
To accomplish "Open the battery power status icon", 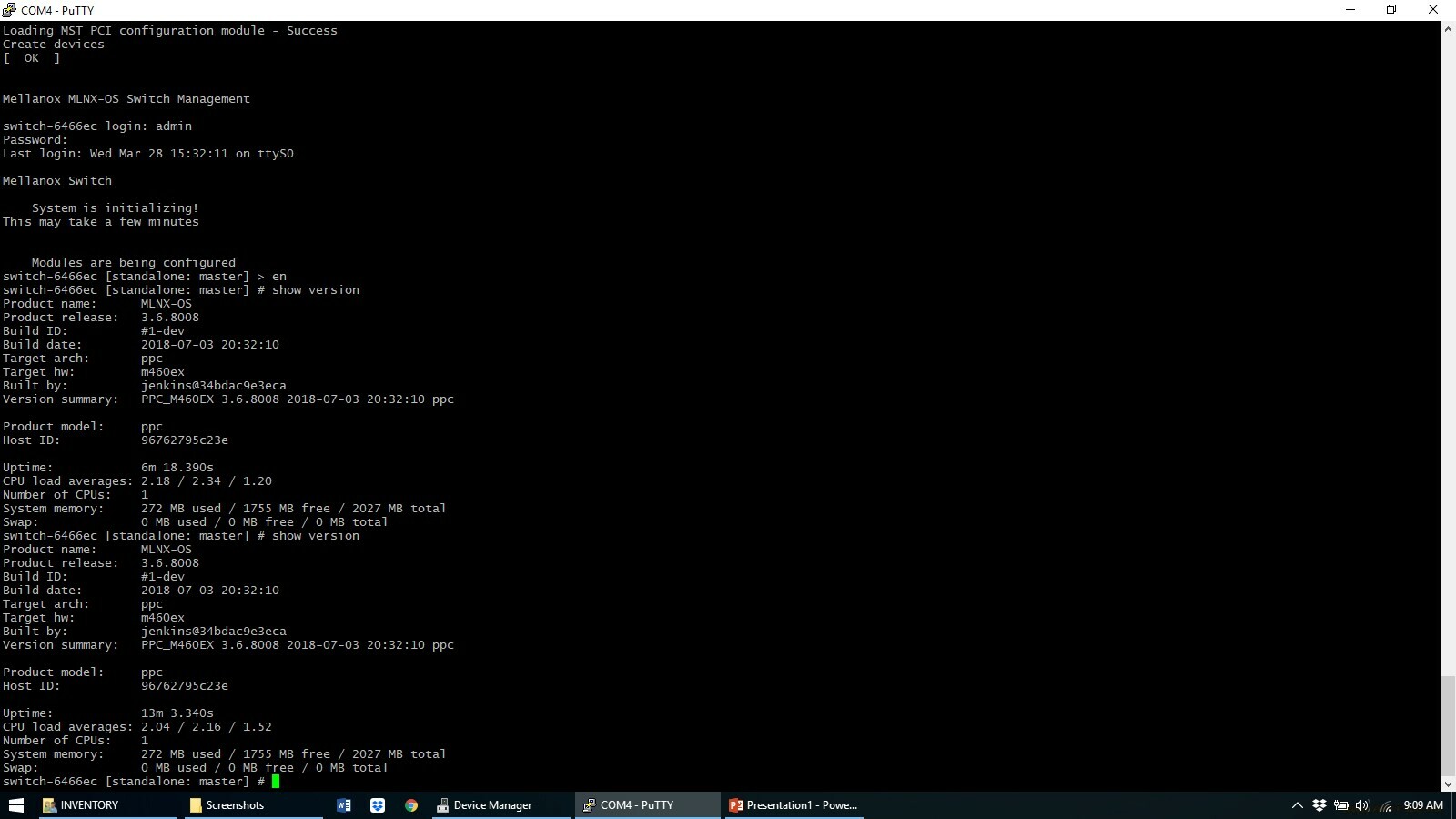I will coord(1340,805).
